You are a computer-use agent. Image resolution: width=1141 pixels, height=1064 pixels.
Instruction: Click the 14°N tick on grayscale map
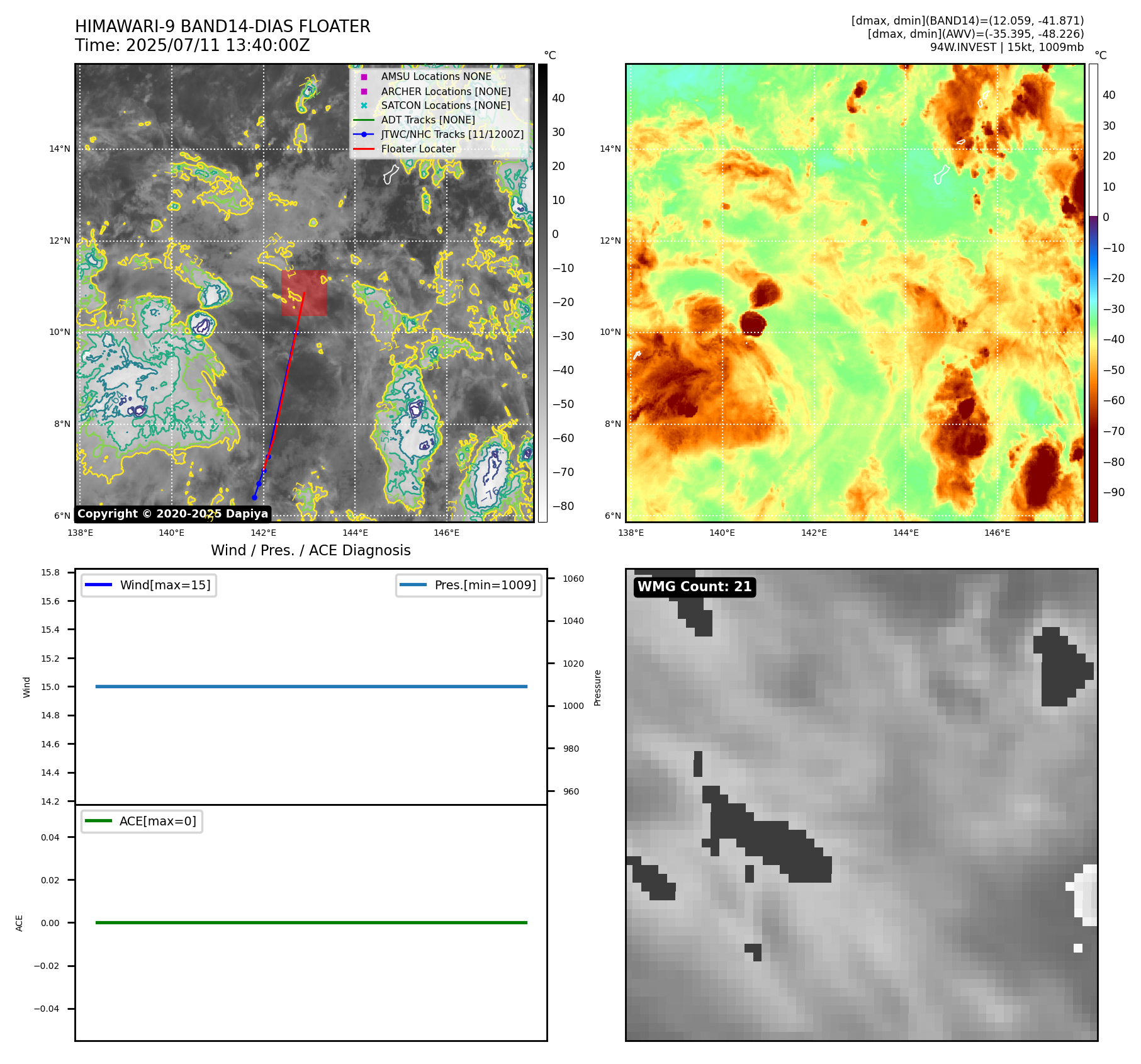[60, 149]
